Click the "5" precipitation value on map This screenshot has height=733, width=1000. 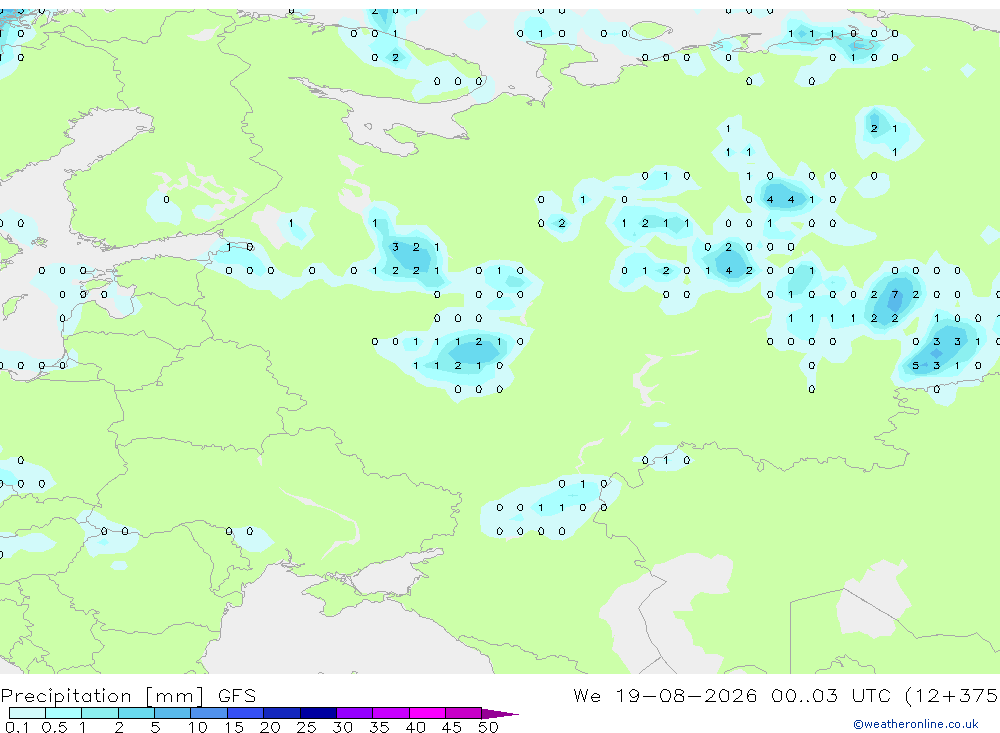916,366
